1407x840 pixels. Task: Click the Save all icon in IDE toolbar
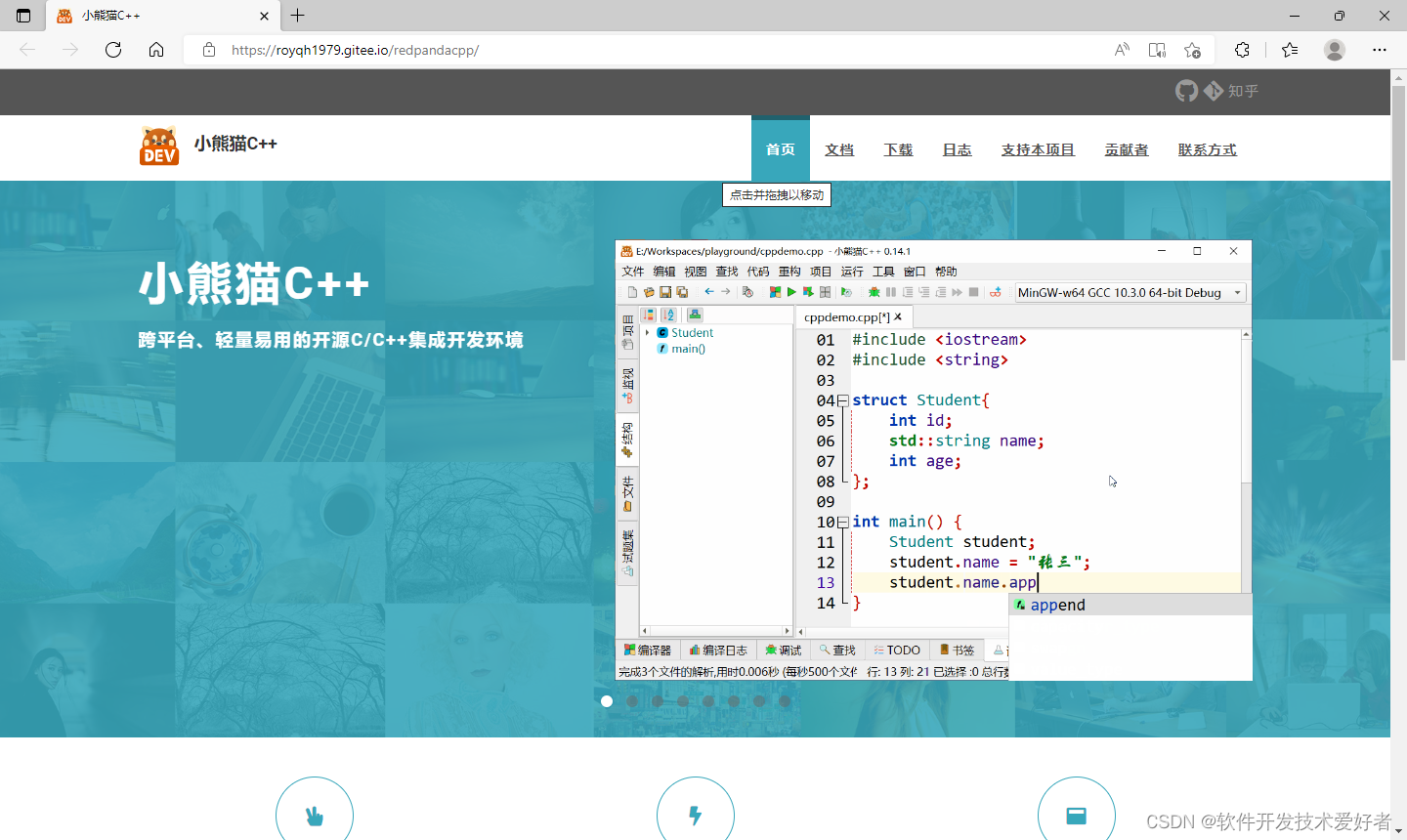point(682,292)
